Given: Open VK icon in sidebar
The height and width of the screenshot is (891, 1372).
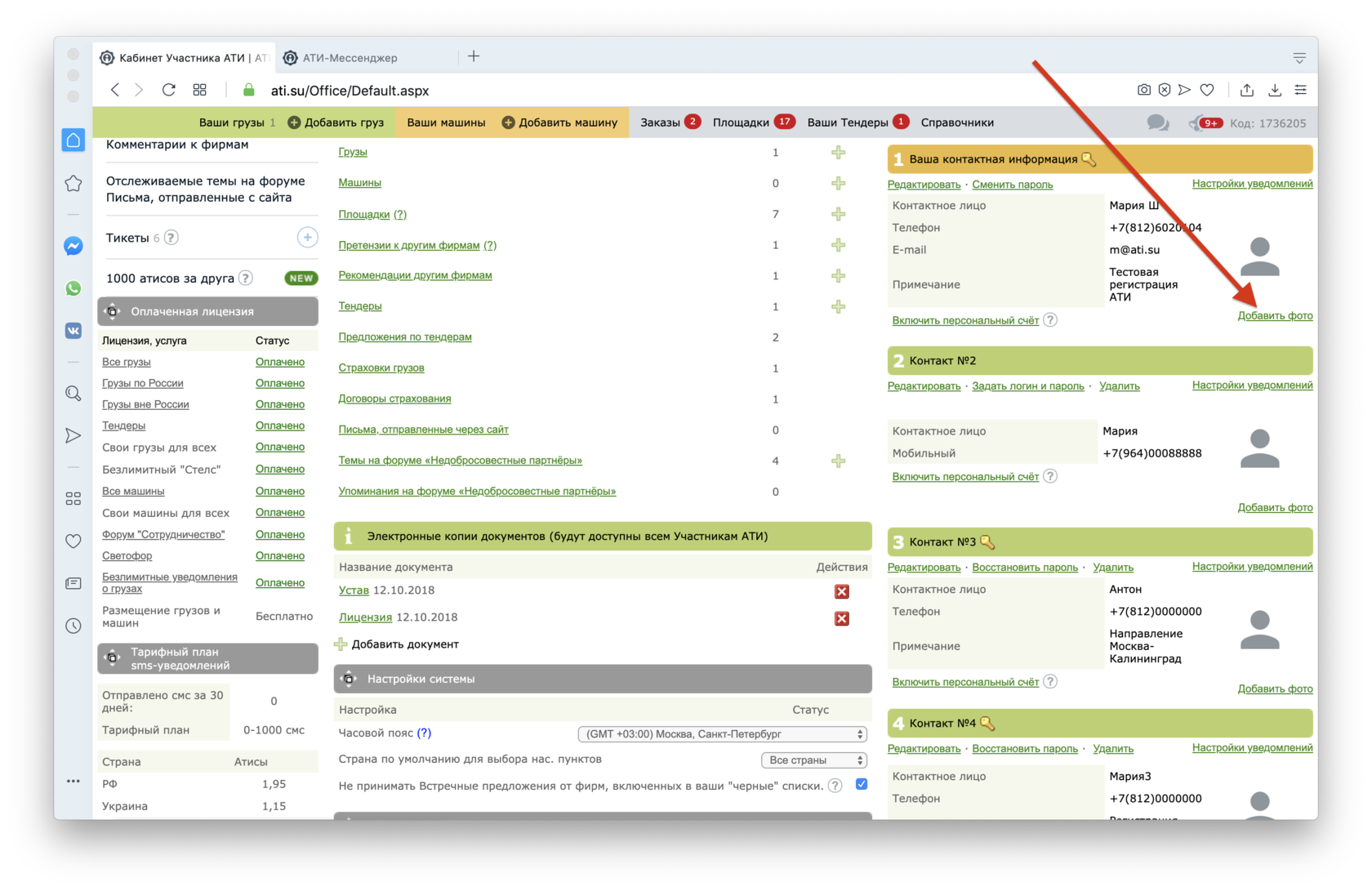Looking at the screenshot, I should 73,331.
